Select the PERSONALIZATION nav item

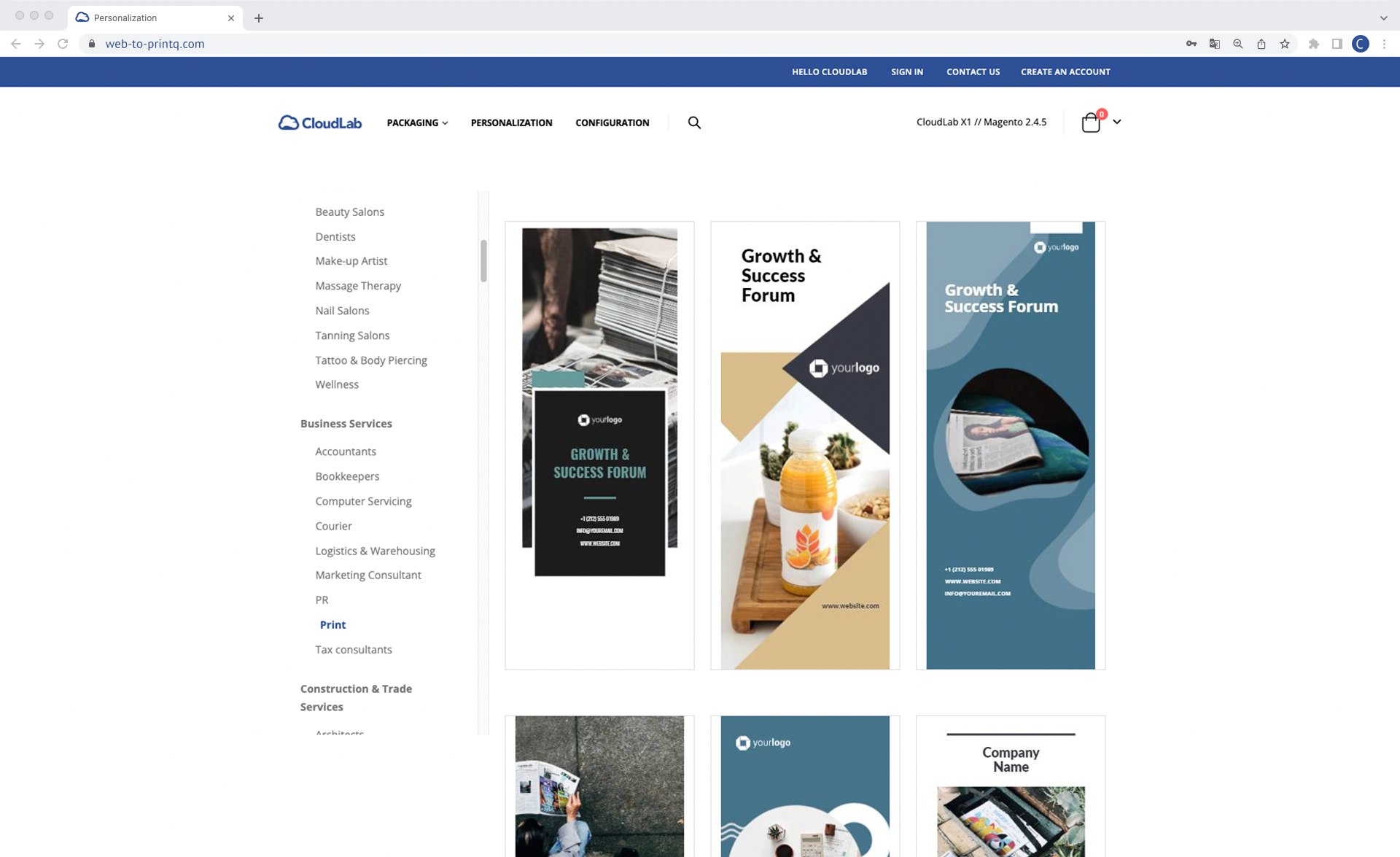click(x=511, y=123)
